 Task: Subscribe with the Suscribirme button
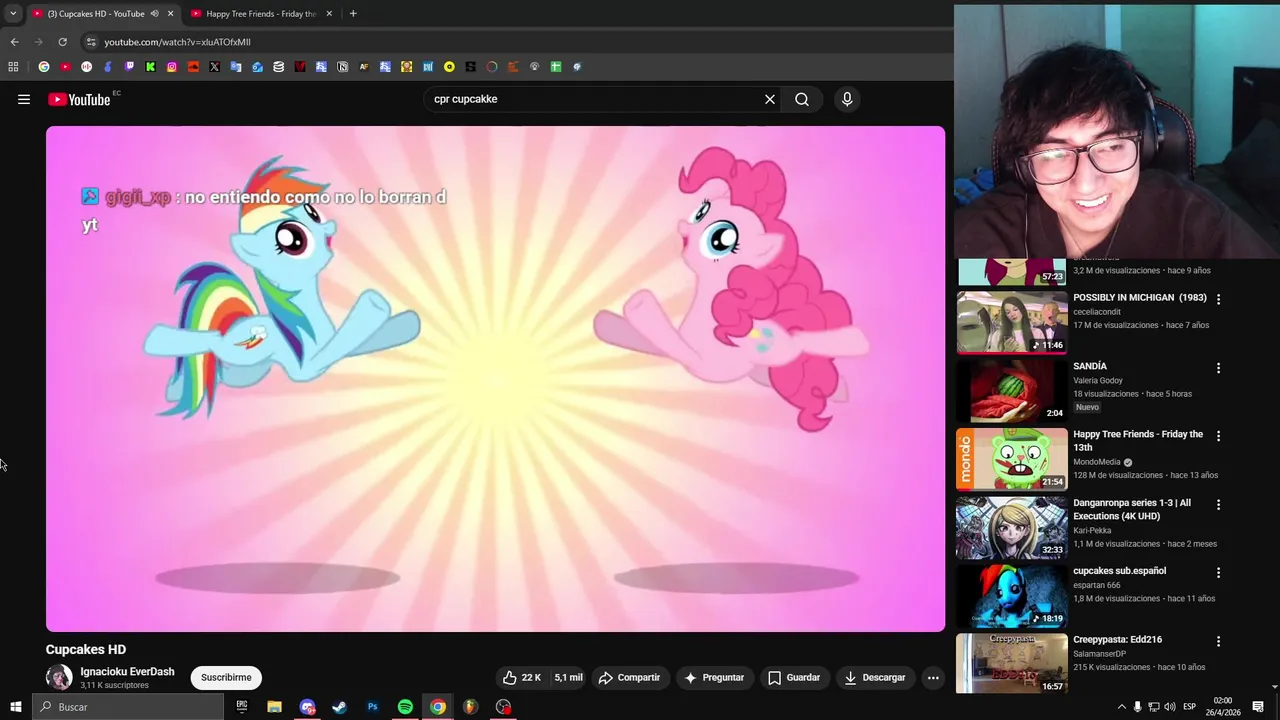click(x=226, y=677)
